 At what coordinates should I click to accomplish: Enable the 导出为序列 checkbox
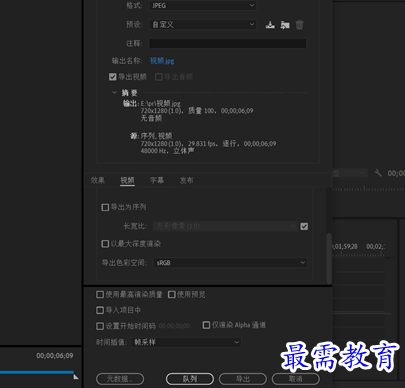pos(105,207)
